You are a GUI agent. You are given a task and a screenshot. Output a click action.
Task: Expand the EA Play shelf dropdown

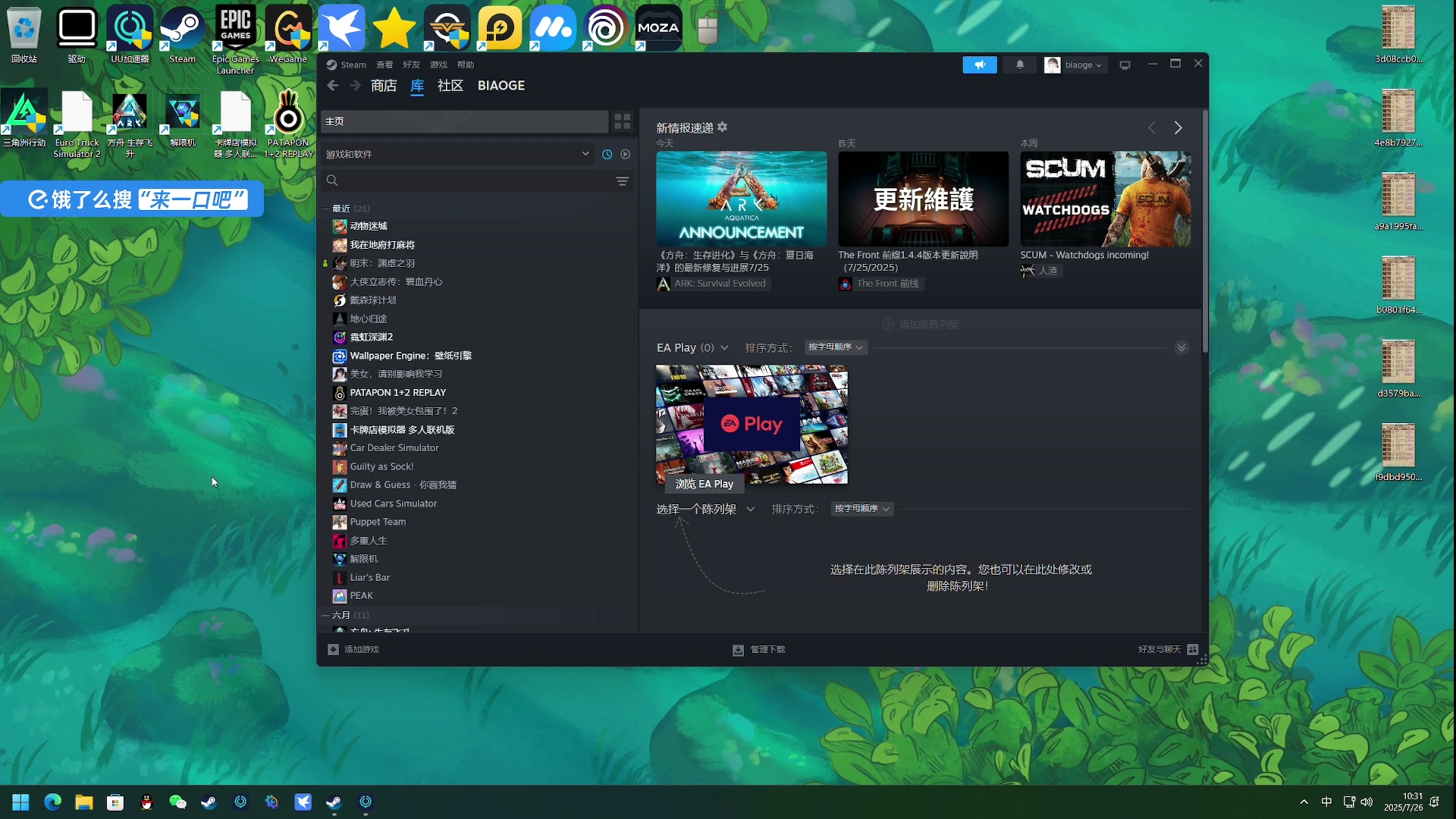pos(724,348)
